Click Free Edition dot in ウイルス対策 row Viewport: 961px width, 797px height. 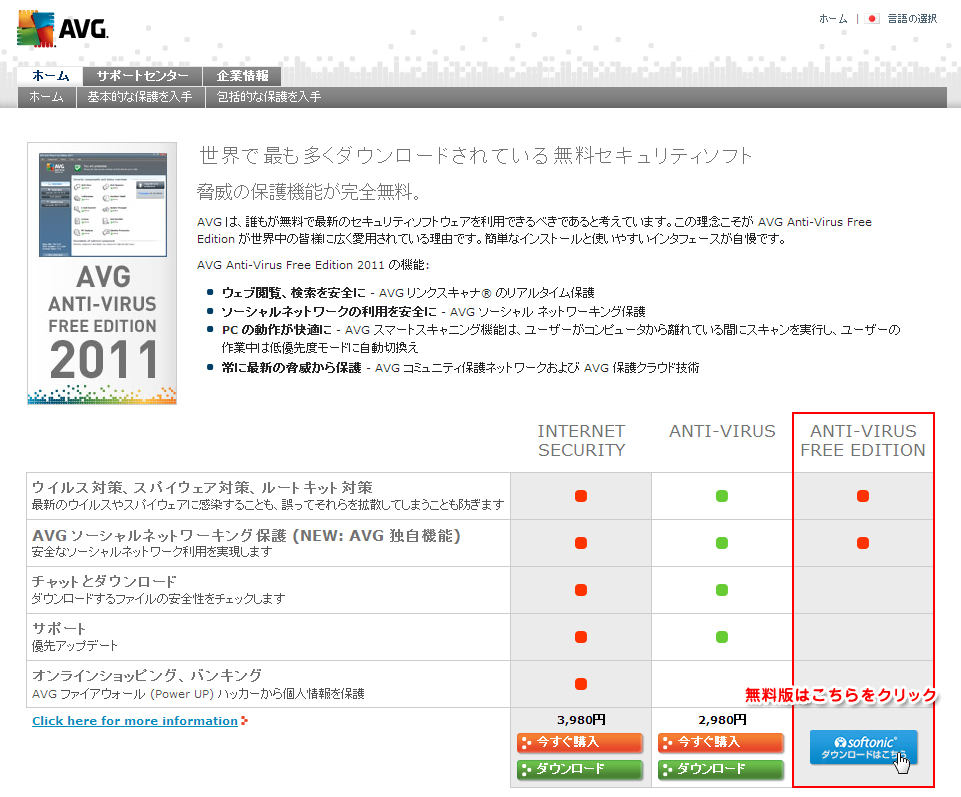863,496
